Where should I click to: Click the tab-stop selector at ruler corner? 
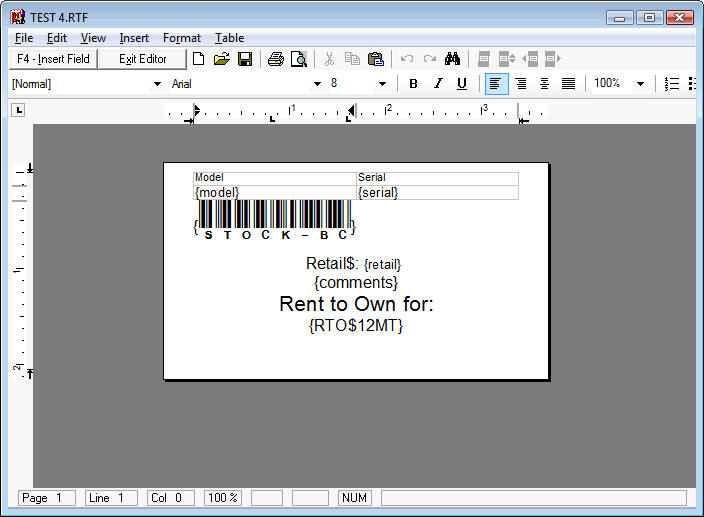(17, 110)
